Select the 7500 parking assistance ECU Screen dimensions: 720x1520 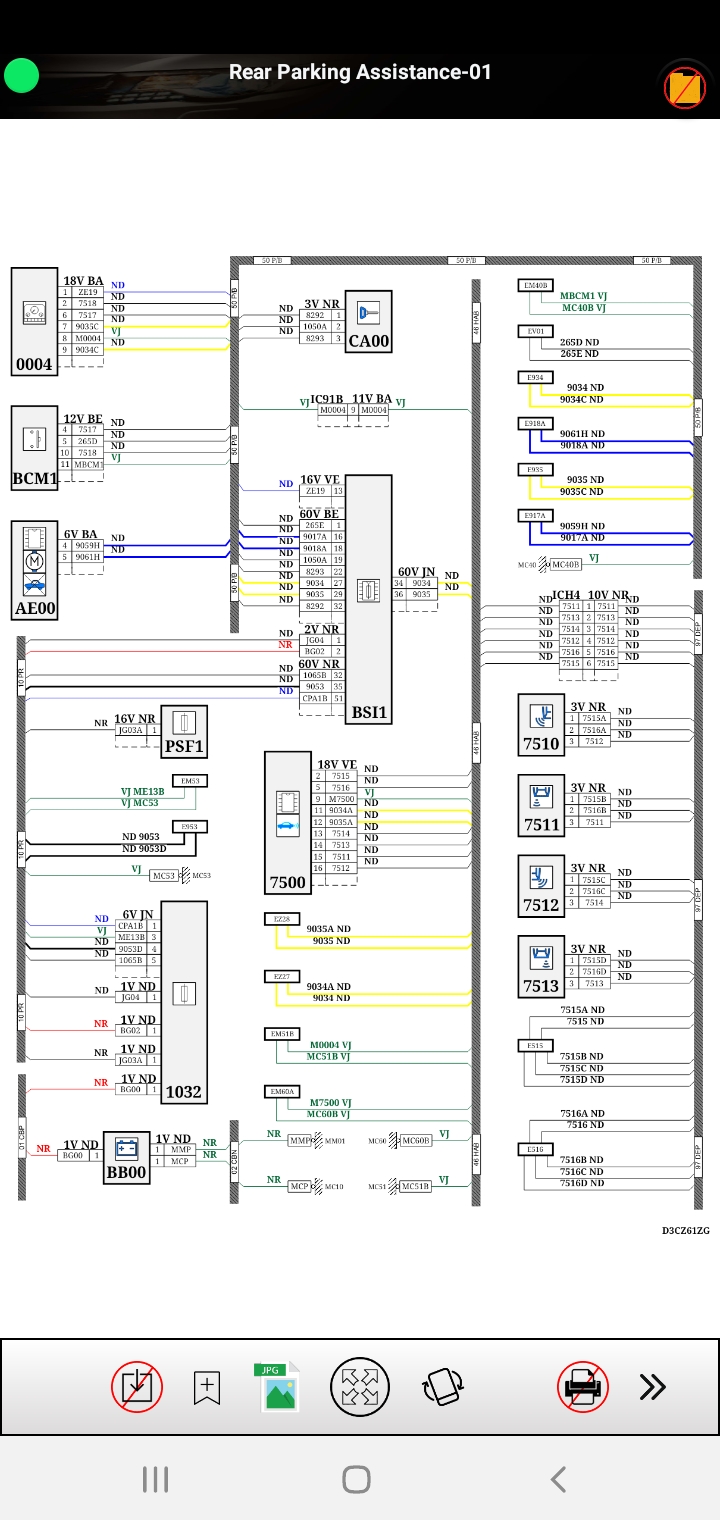[x=288, y=824]
